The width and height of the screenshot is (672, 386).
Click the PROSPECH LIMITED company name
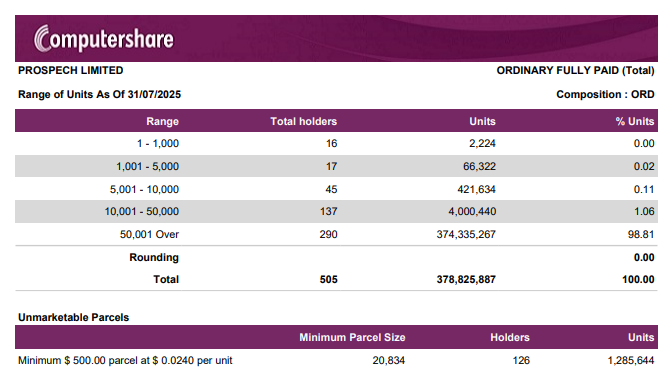point(71,70)
